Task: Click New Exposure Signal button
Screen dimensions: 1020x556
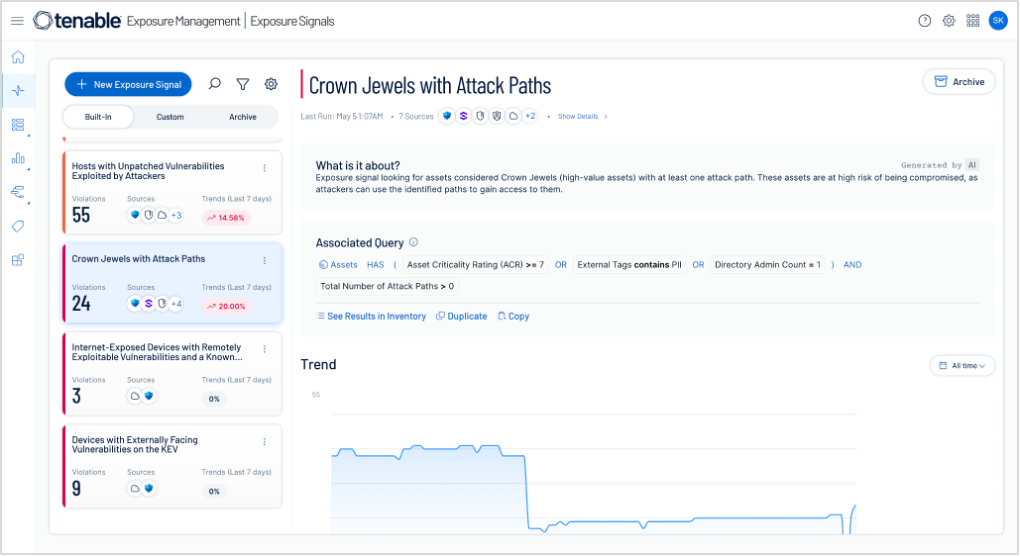Action: click(128, 85)
